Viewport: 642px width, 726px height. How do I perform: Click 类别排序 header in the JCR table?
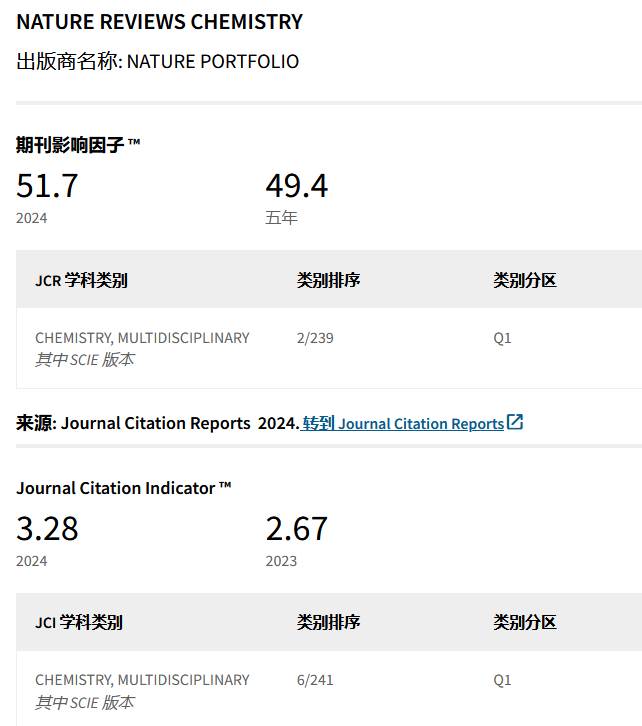(328, 280)
